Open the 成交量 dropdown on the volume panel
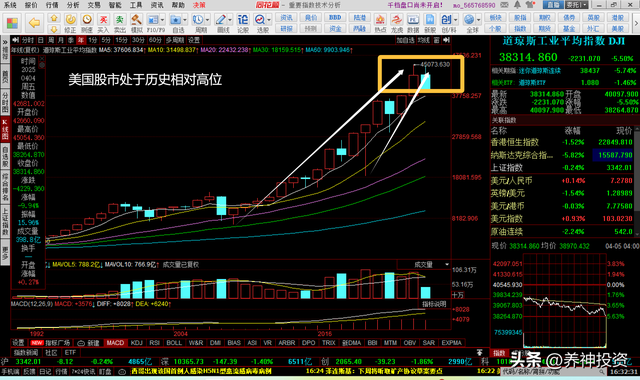The height and width of the screenshot is (380, 640). tap(424, 265)
